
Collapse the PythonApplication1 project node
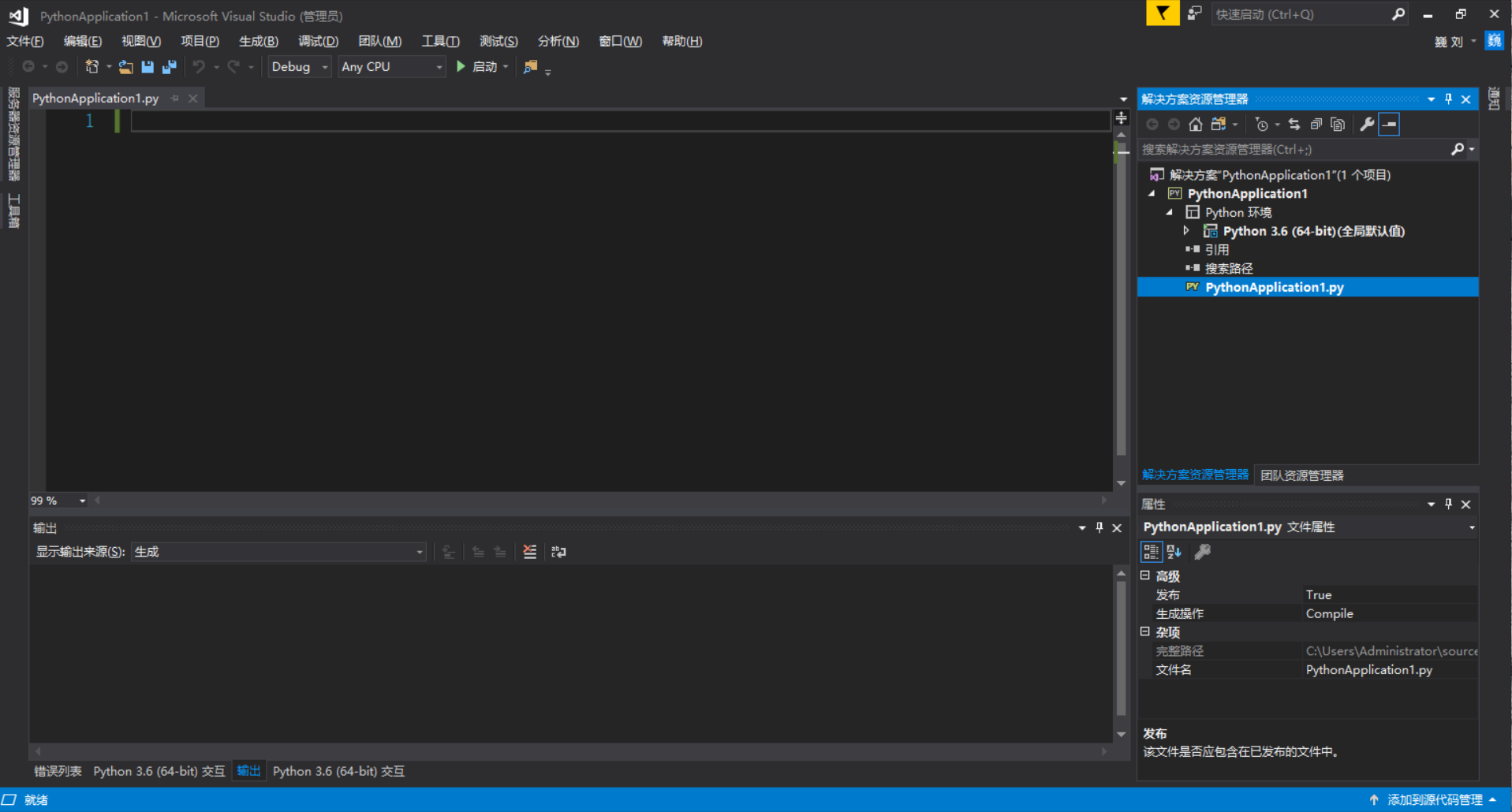tap(1152, 193)
